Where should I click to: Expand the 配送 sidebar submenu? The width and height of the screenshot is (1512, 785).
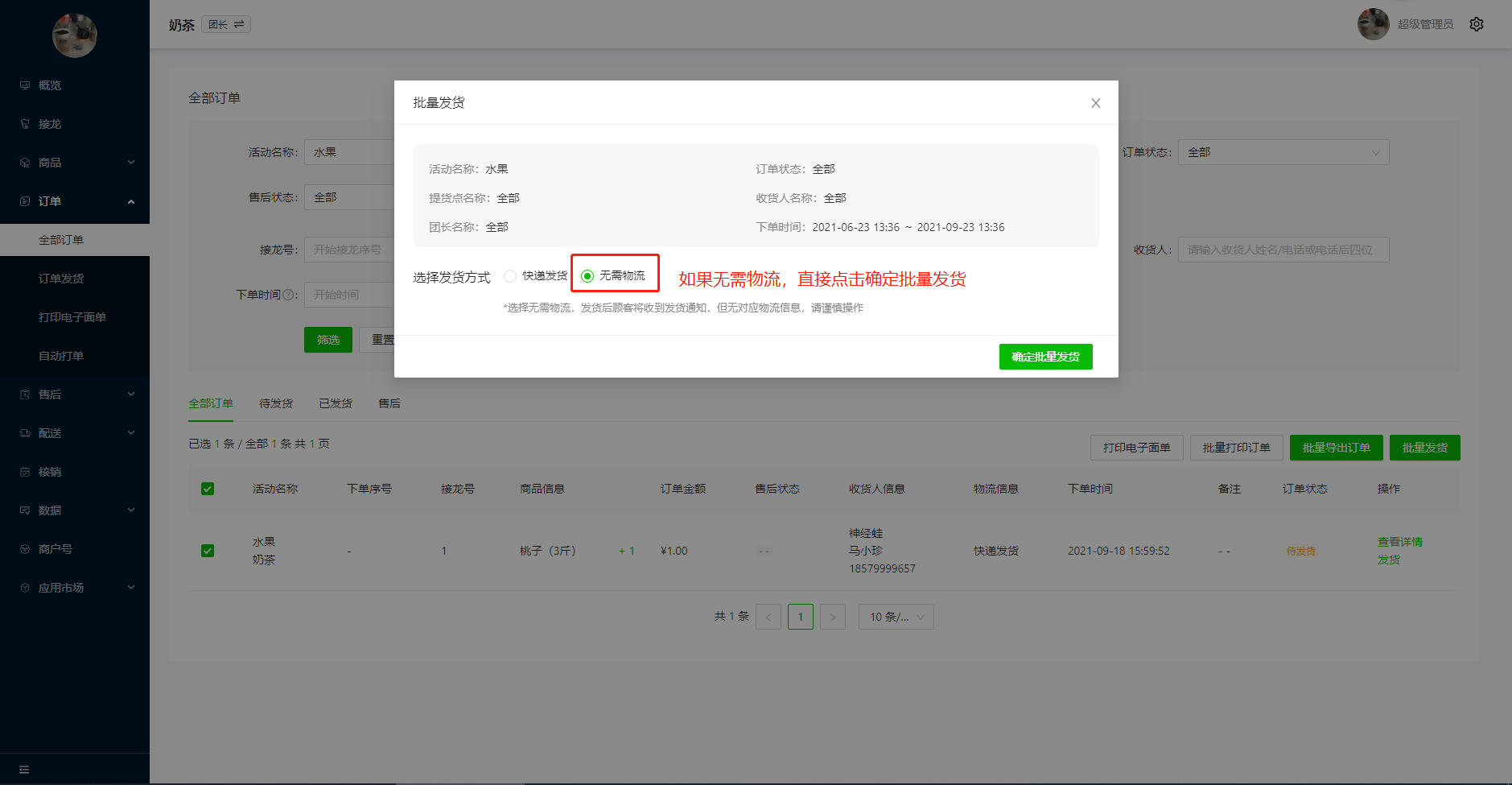131,433
